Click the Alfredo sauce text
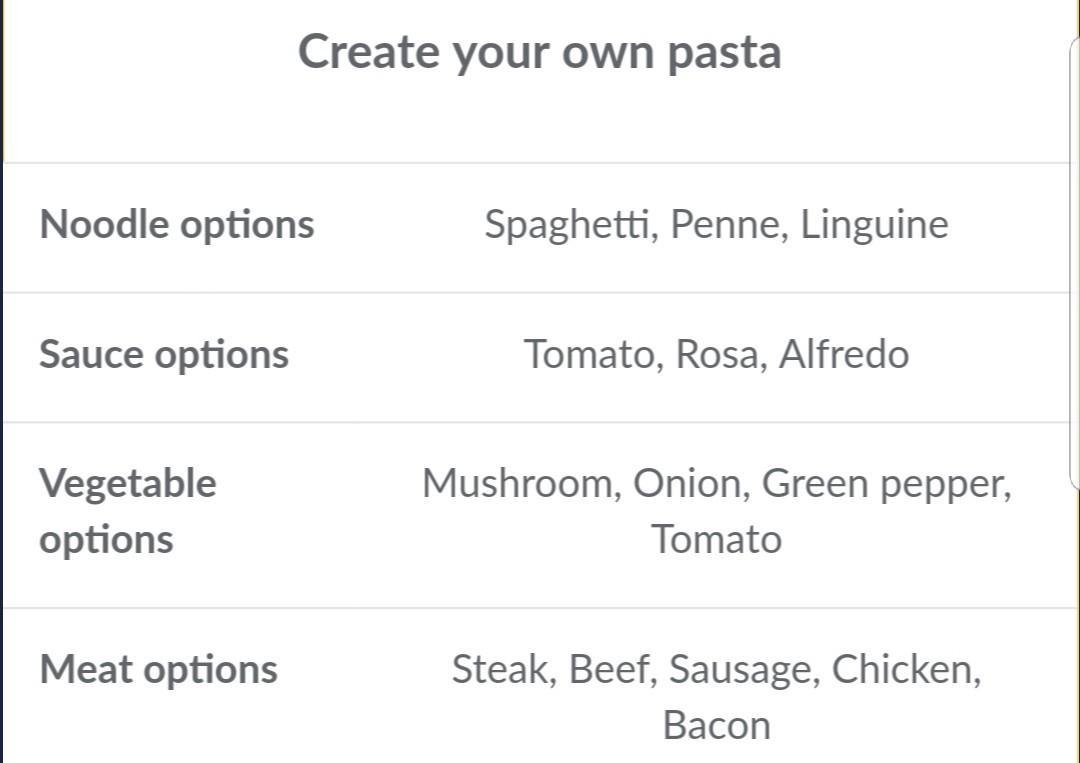 pyautogui.click(x=844, y=355)
